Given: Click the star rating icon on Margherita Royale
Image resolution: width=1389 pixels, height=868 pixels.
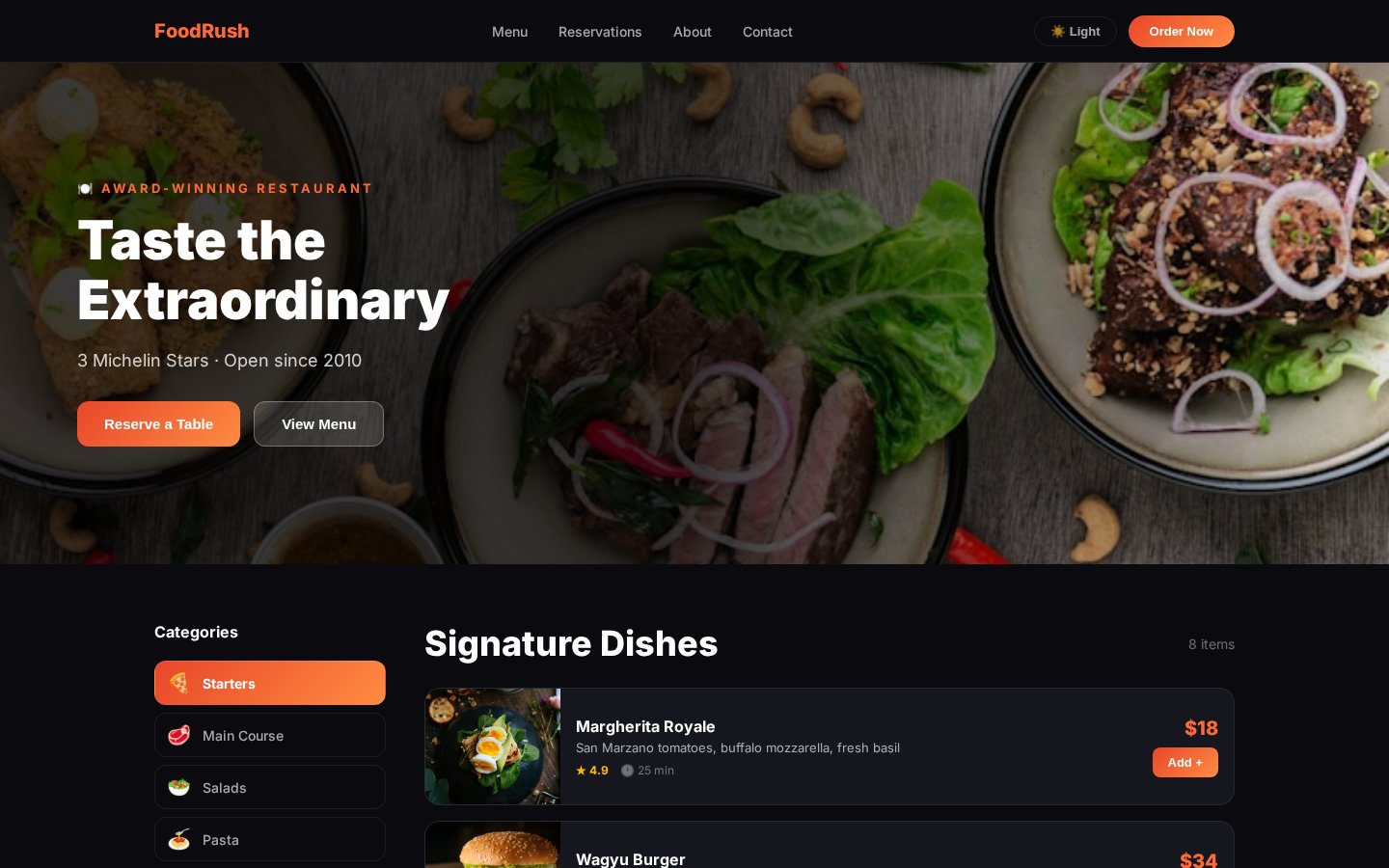Looking at the screenshot, I should 581,771.
